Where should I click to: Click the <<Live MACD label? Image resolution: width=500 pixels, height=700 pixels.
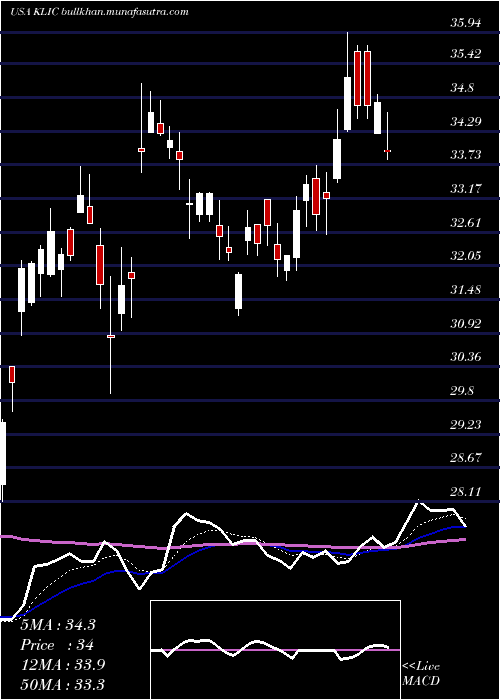coord(421,674)
